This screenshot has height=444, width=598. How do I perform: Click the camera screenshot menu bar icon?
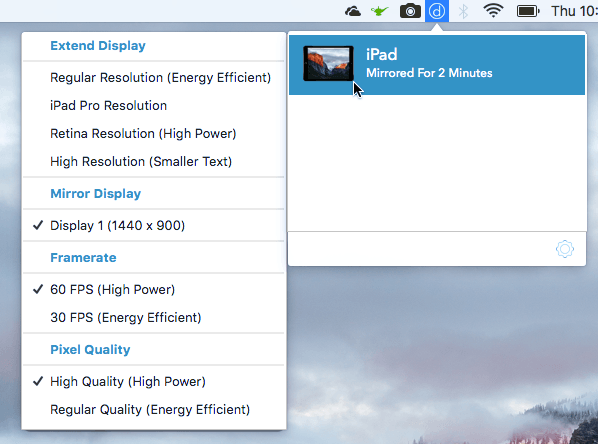pyautogui.click(x=410, y=11)
